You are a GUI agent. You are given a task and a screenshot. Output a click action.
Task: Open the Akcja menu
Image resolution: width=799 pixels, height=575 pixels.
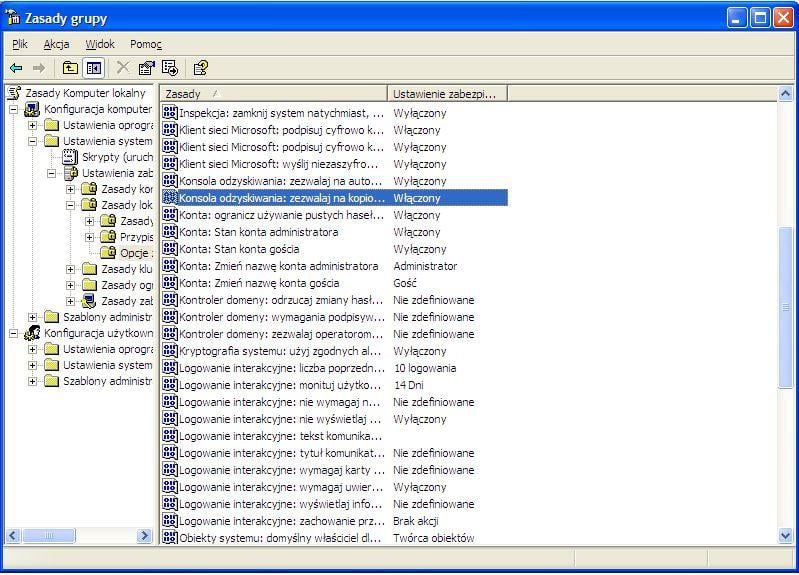tap(55, 44)
